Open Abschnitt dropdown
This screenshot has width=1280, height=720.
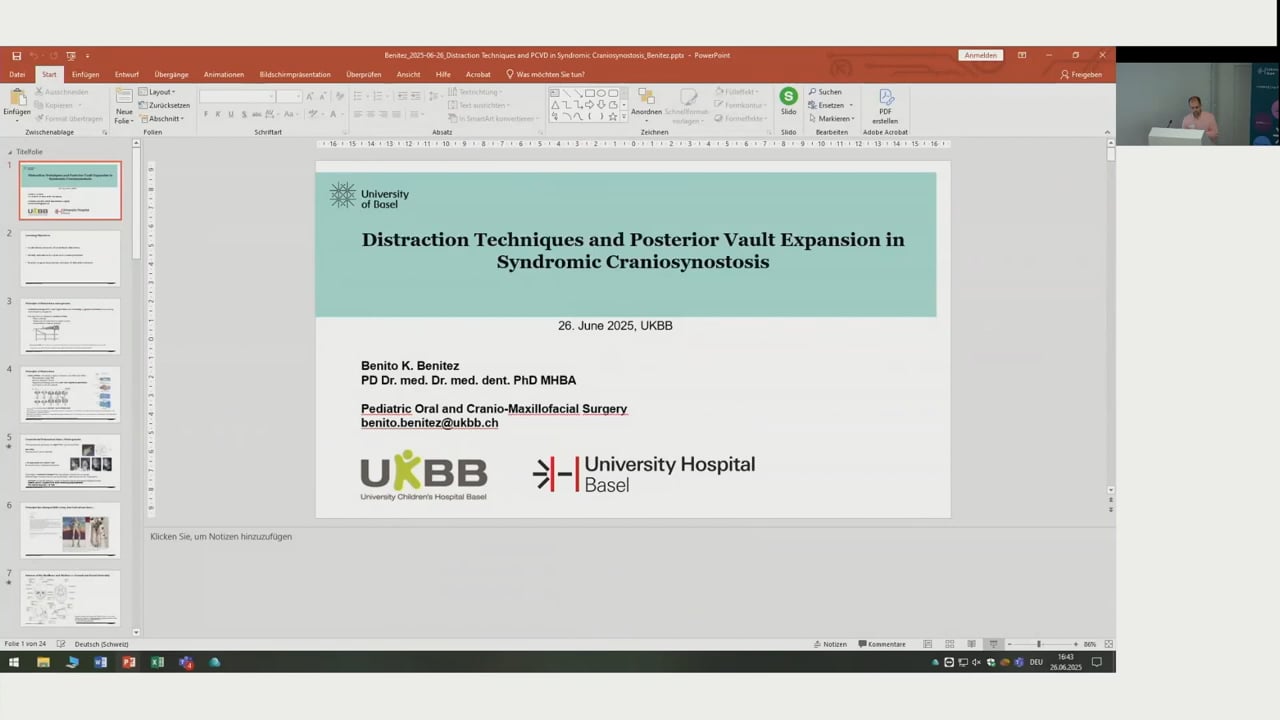click(x=162, y=118)
